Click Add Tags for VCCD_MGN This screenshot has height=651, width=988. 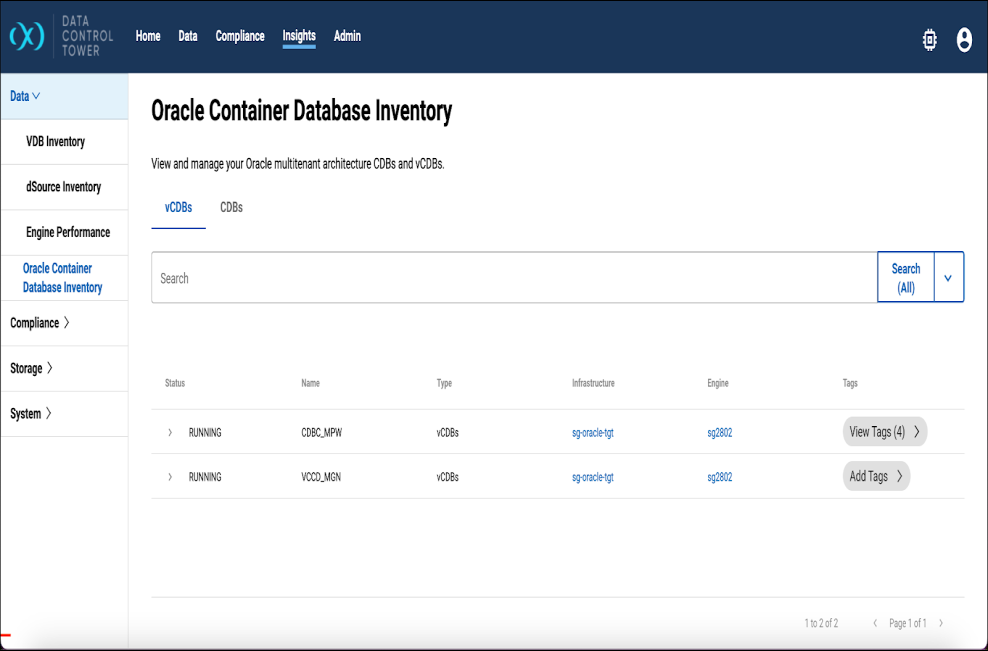[876, 476]
